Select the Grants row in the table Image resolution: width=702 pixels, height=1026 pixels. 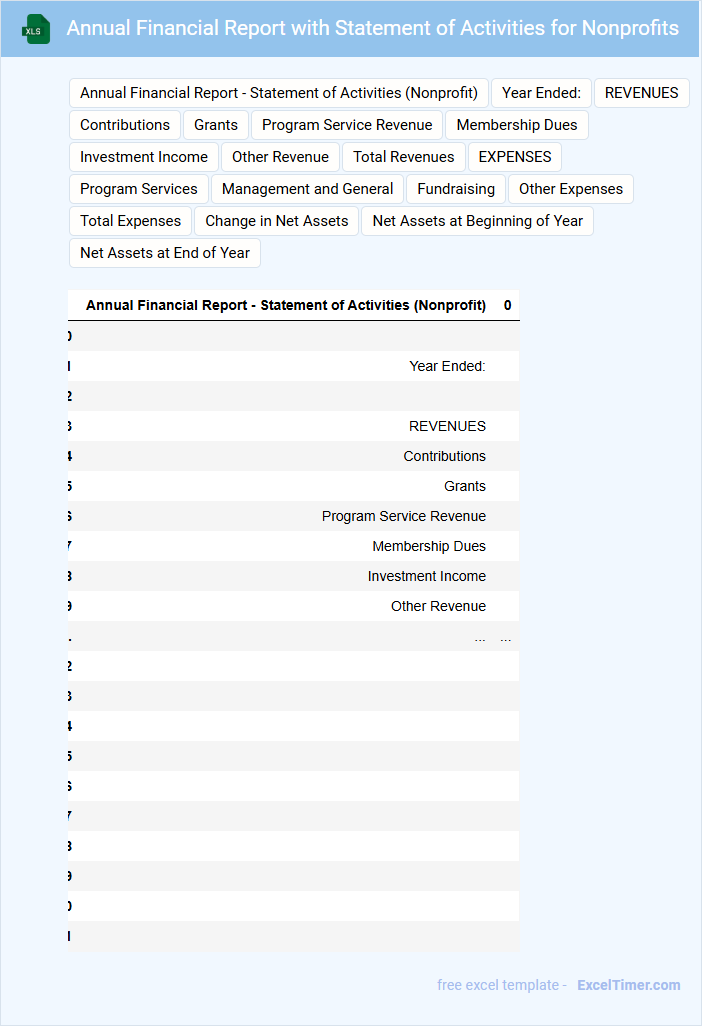tap(294, 486)
